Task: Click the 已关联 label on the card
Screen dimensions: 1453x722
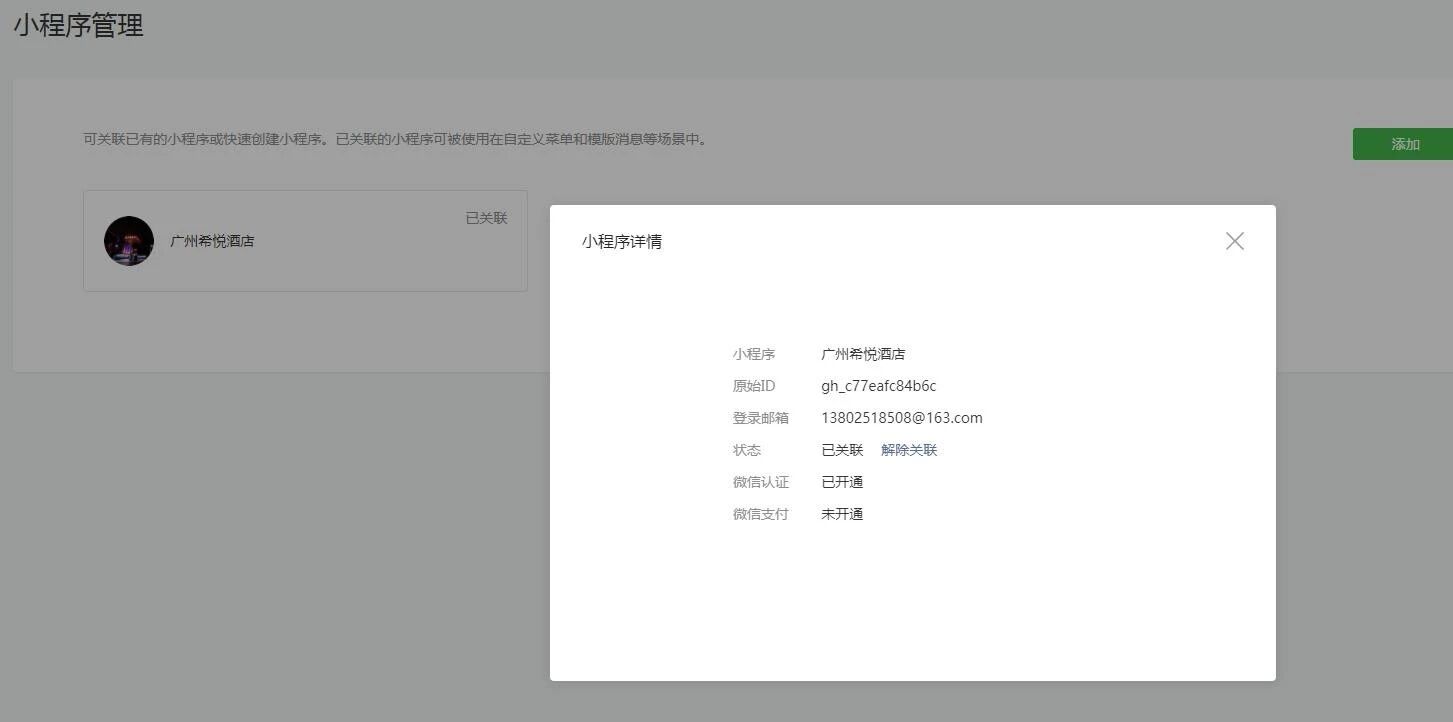Action: 486,218
